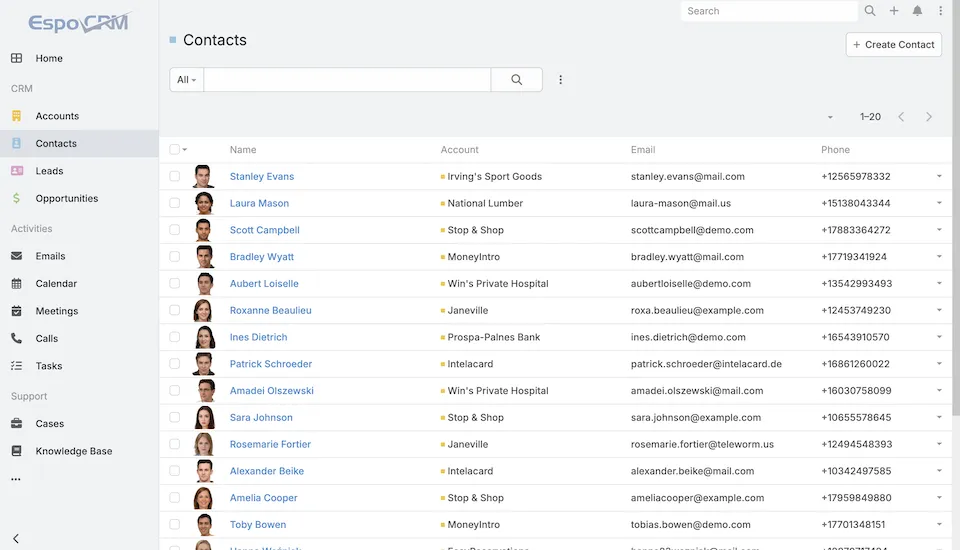Tick the checkbox for Stanley Evans
Screen dimensions: 960x550
tap(175, 176)
